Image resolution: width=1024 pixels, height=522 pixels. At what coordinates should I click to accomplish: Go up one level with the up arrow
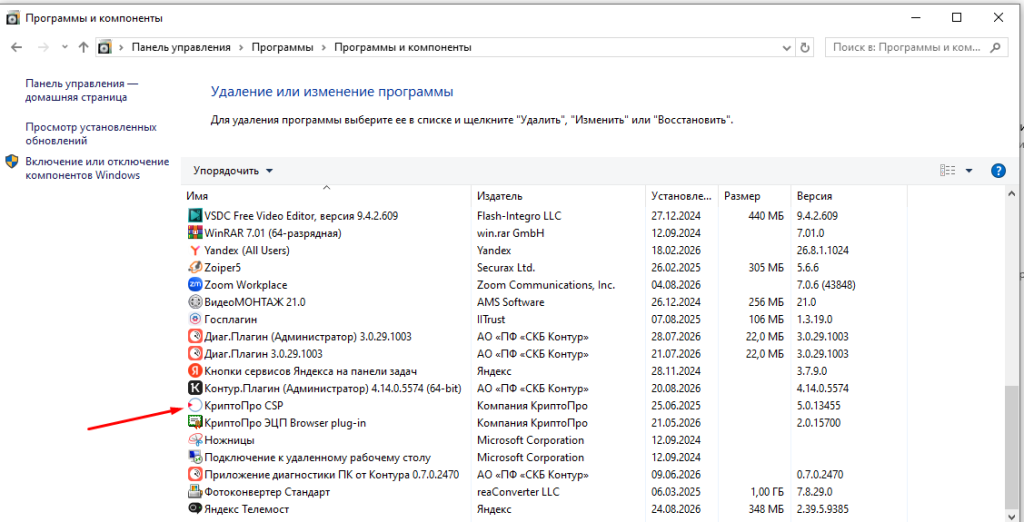pos(83,47)
